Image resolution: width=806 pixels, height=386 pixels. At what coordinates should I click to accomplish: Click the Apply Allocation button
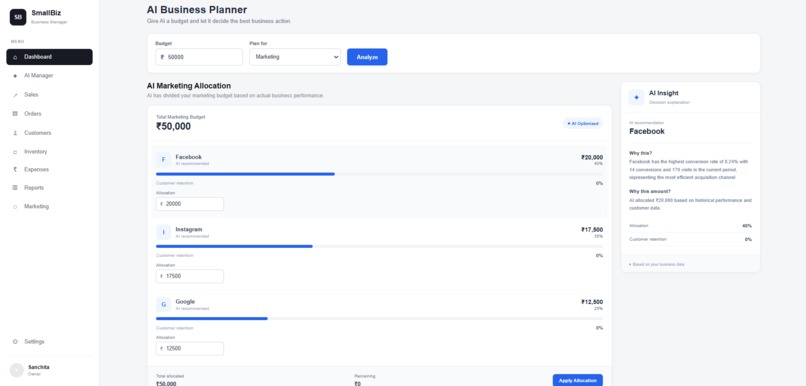(x=578, y=380)
